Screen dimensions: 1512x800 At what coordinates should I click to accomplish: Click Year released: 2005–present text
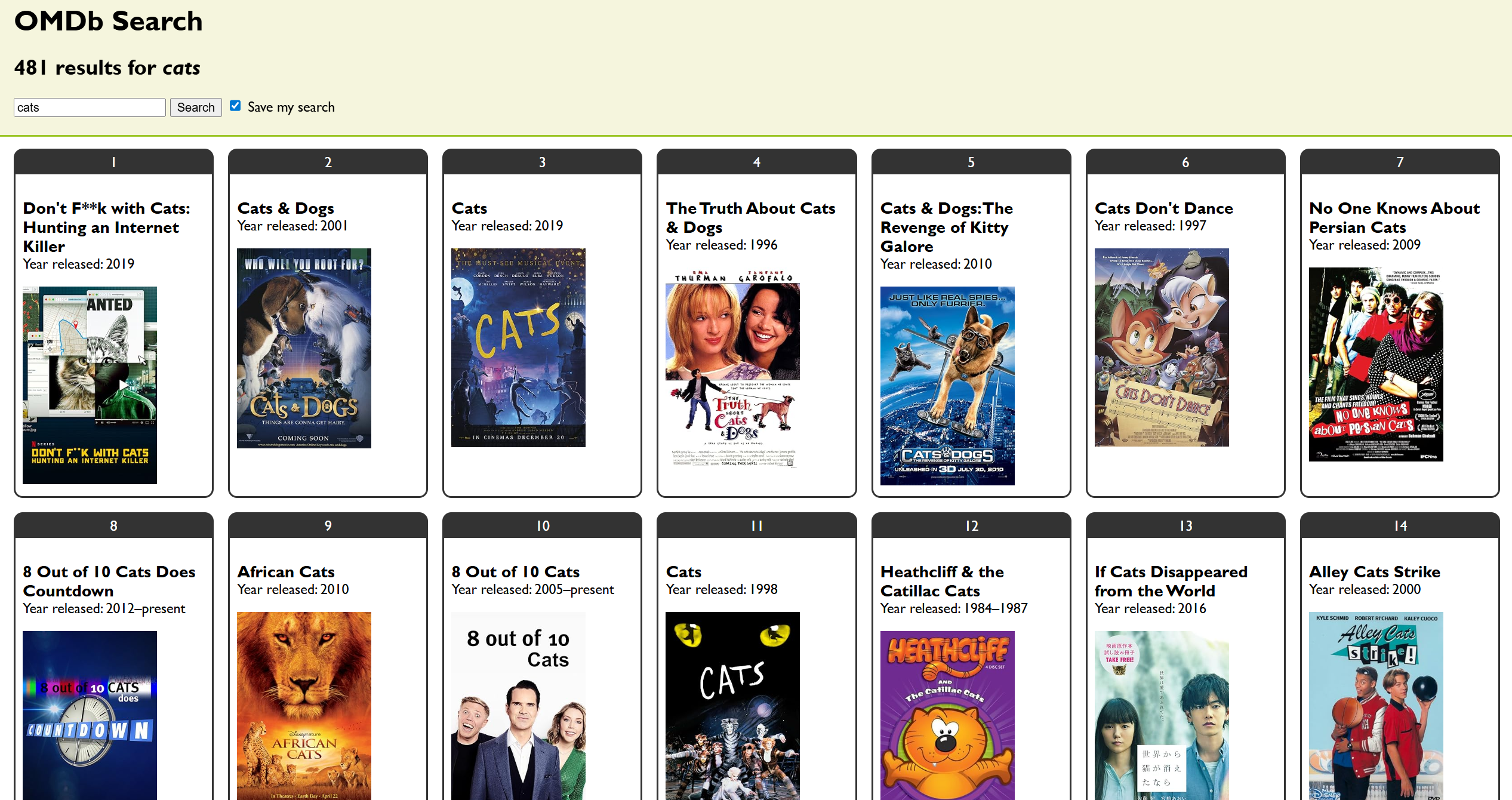532,590
